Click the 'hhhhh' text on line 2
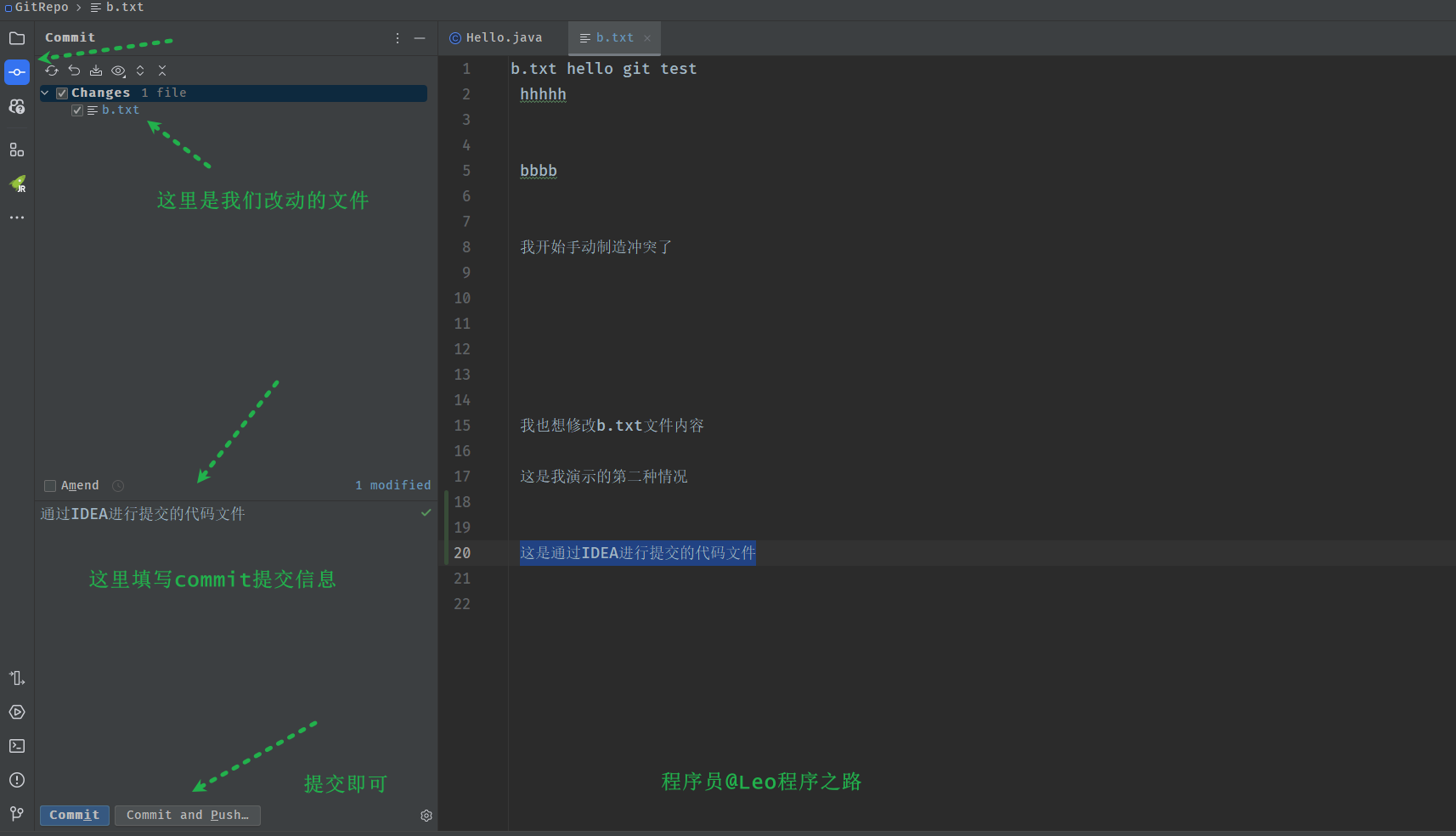The width and height of the screenshot is (1456, 836). tap(543, 94)
